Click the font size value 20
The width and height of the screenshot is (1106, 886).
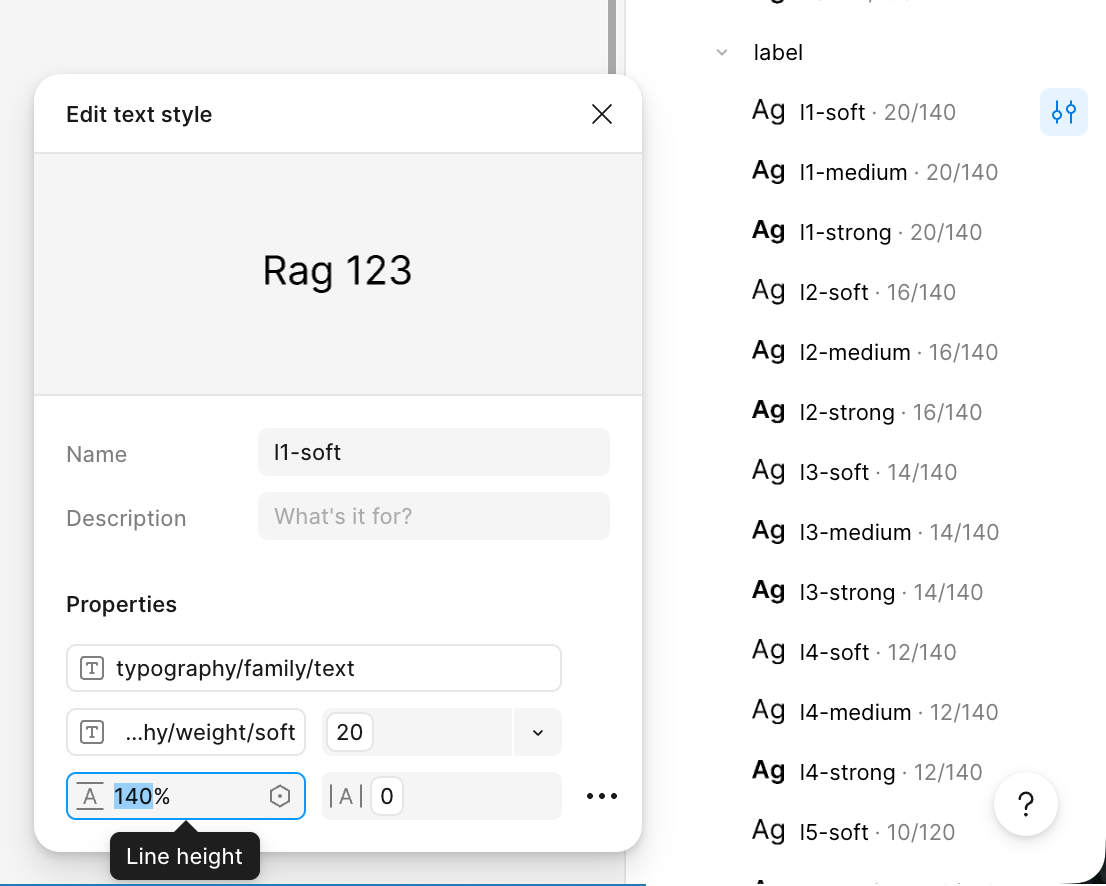(350, 733)
